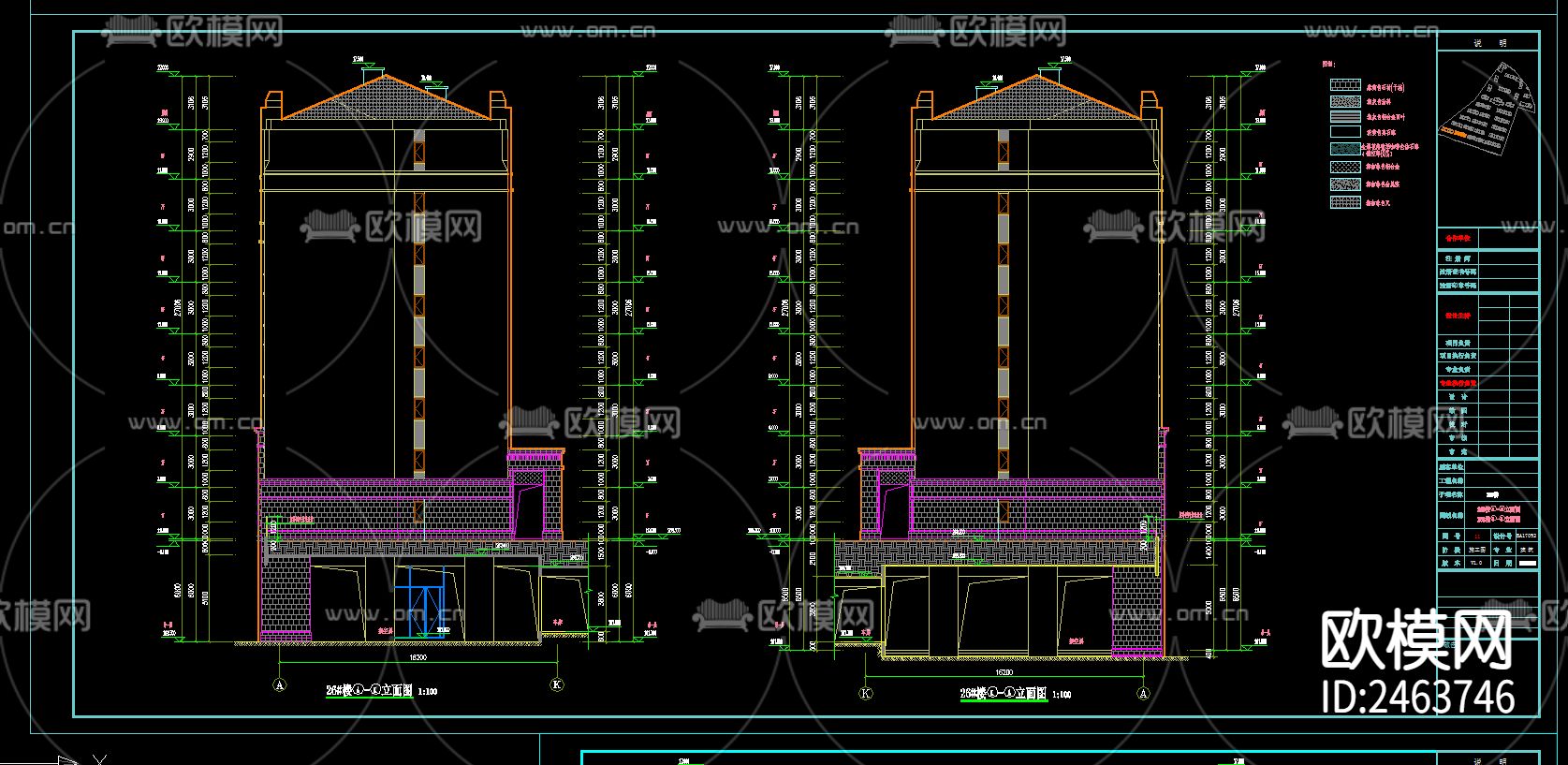Select the 建筑 discipline value
This screenshot has height=765, width=1568.
point(1526,551)
